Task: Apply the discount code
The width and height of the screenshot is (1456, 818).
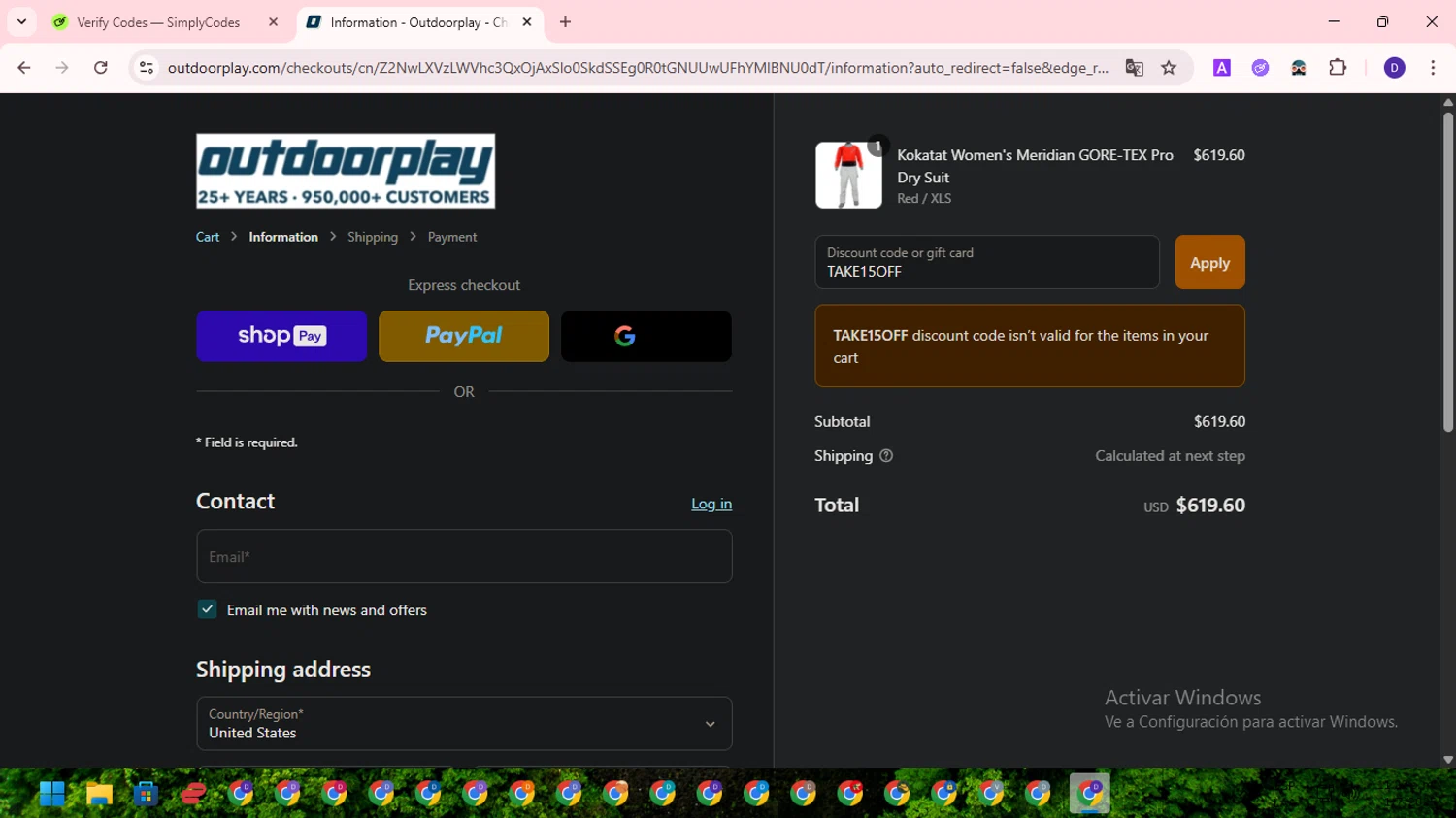Action: click(x=1209, y=262)
